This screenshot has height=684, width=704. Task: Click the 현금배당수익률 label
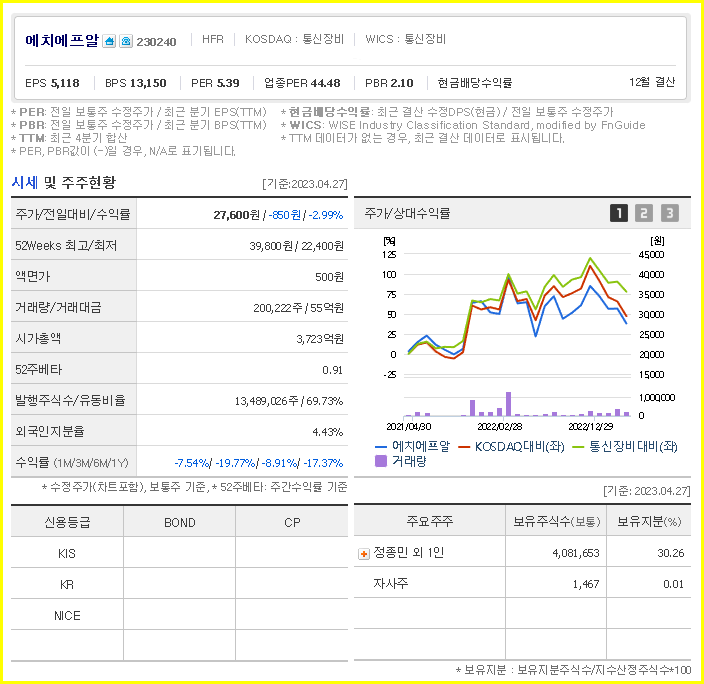pos(475,83)
